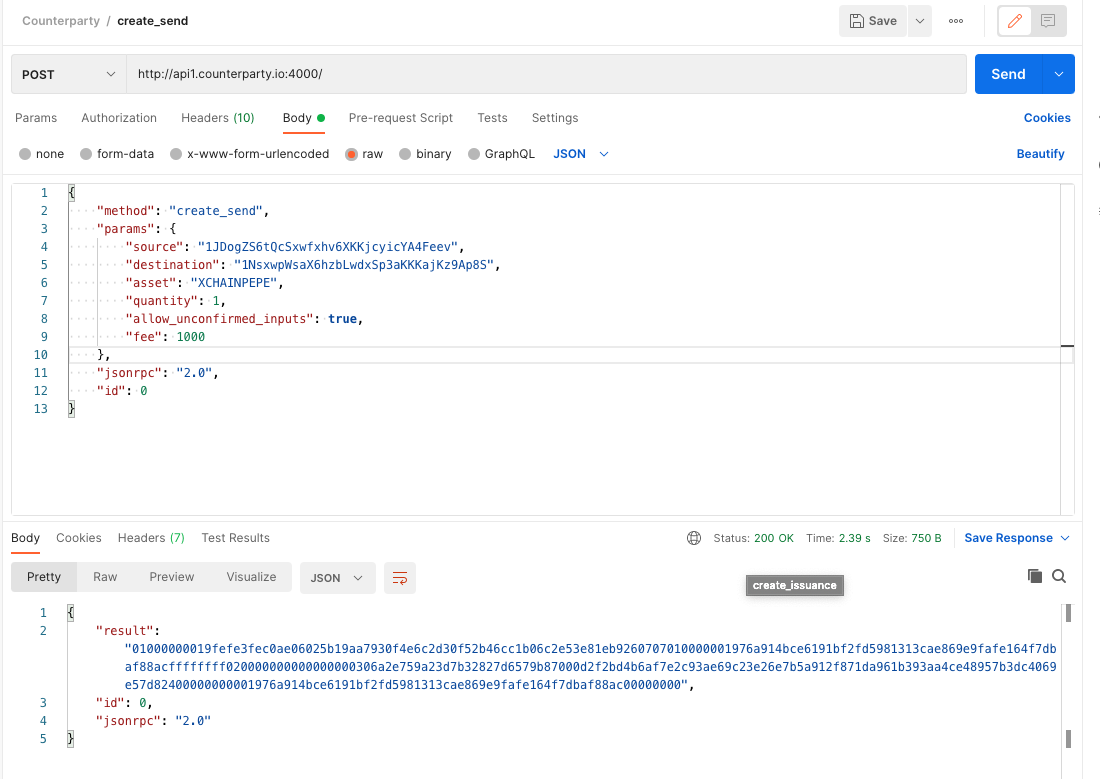Click the Counterparty breadcrumb

click(61, 21)
